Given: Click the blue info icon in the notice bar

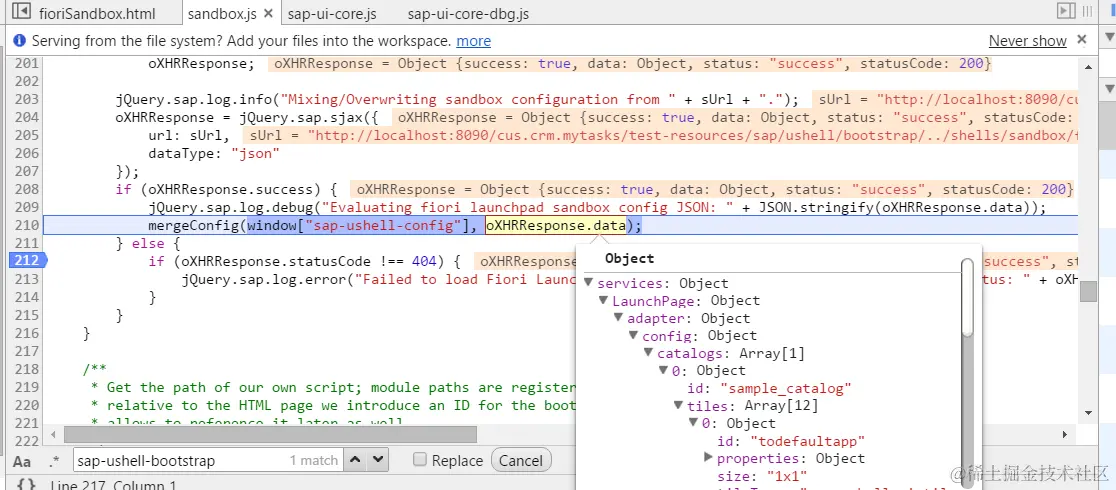Looking at the screenshot, I should [19, 41].
